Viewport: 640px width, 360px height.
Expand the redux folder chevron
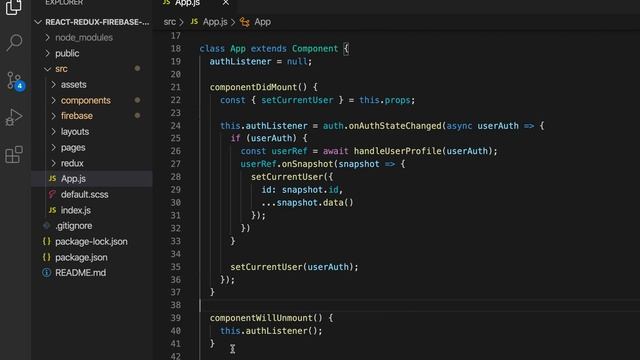click(53, 163)
